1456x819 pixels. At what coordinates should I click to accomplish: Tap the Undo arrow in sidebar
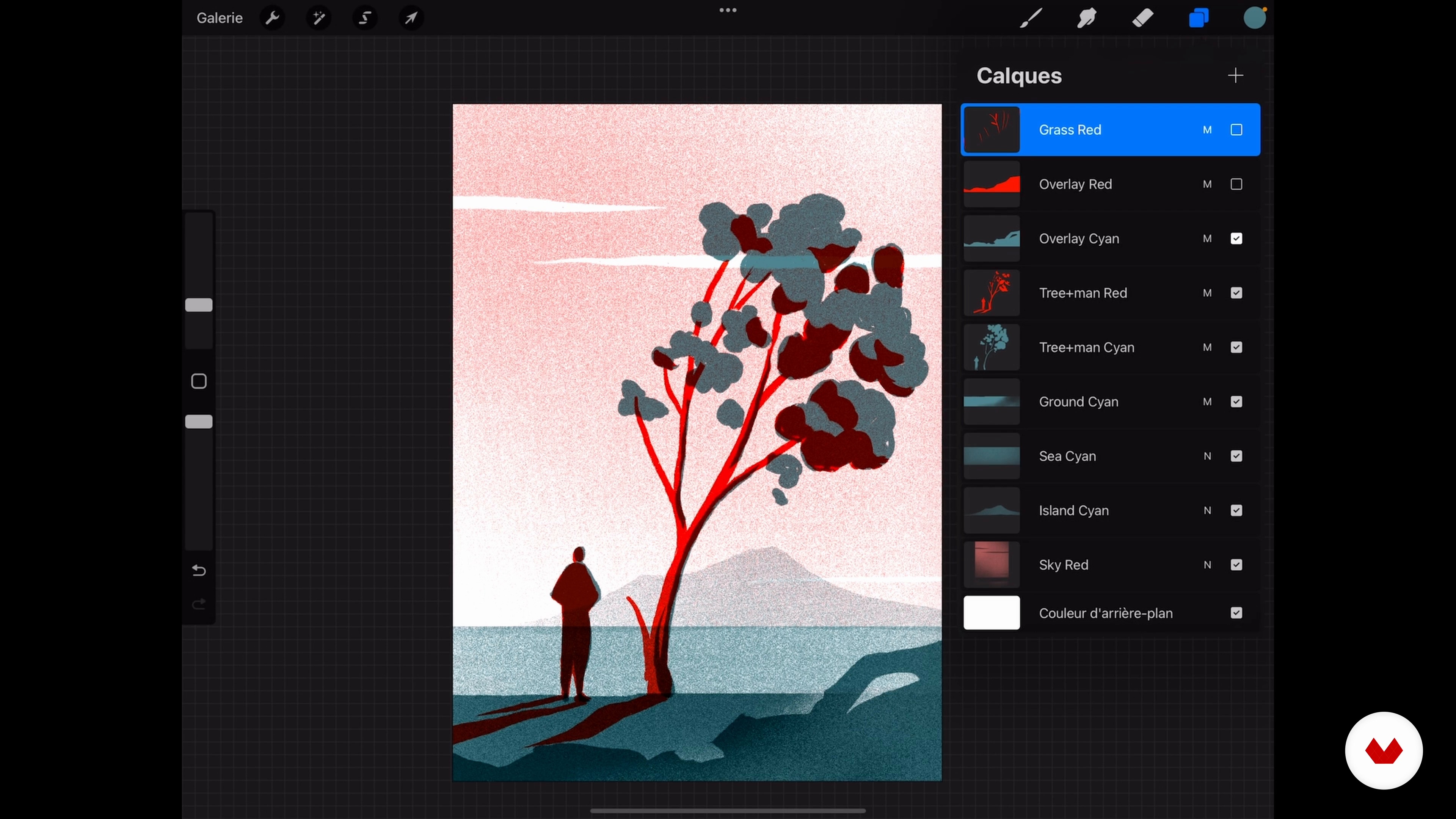pyautogui.click(x=199, y=570)
